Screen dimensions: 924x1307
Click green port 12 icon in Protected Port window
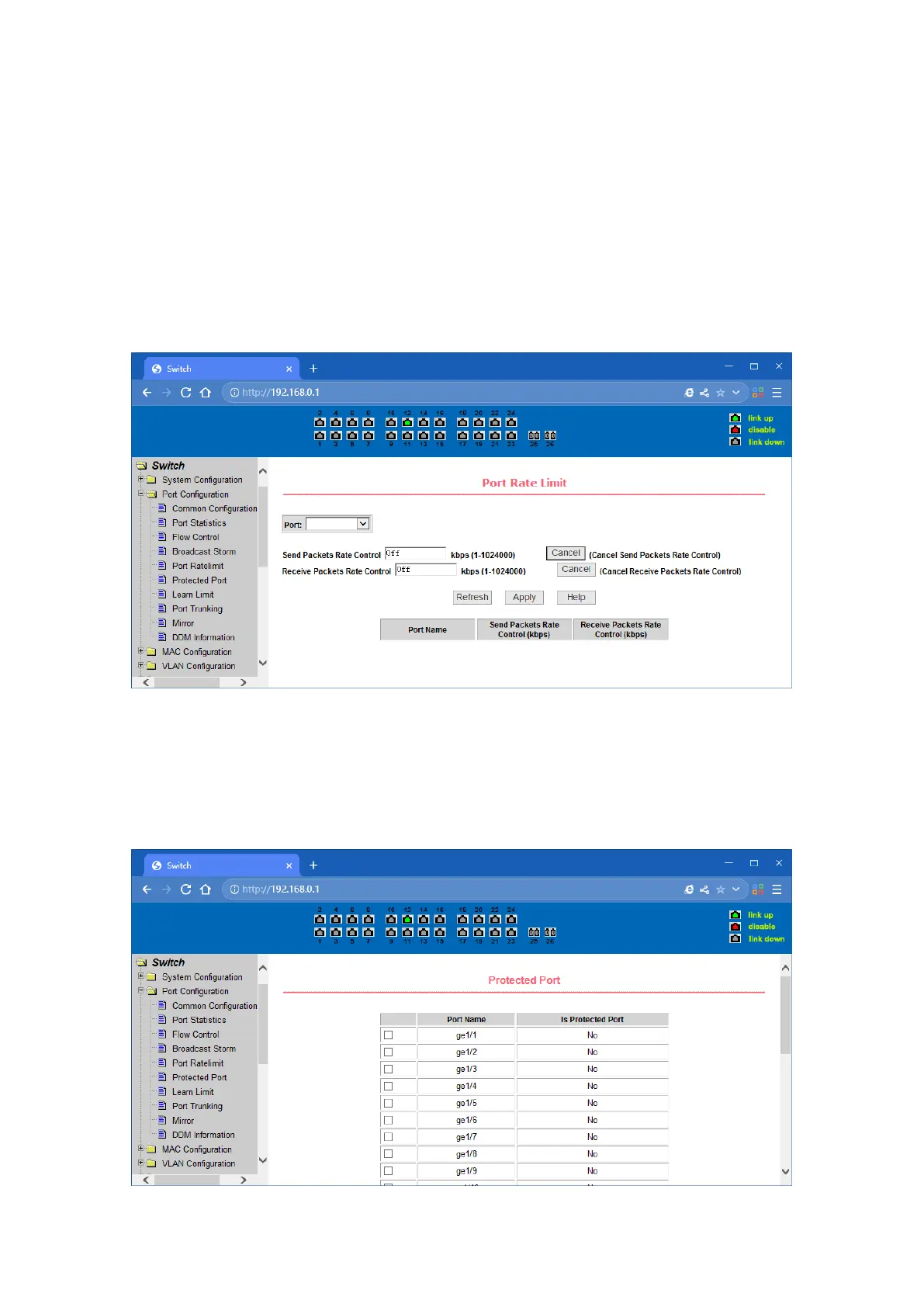[x=407, y=919]
